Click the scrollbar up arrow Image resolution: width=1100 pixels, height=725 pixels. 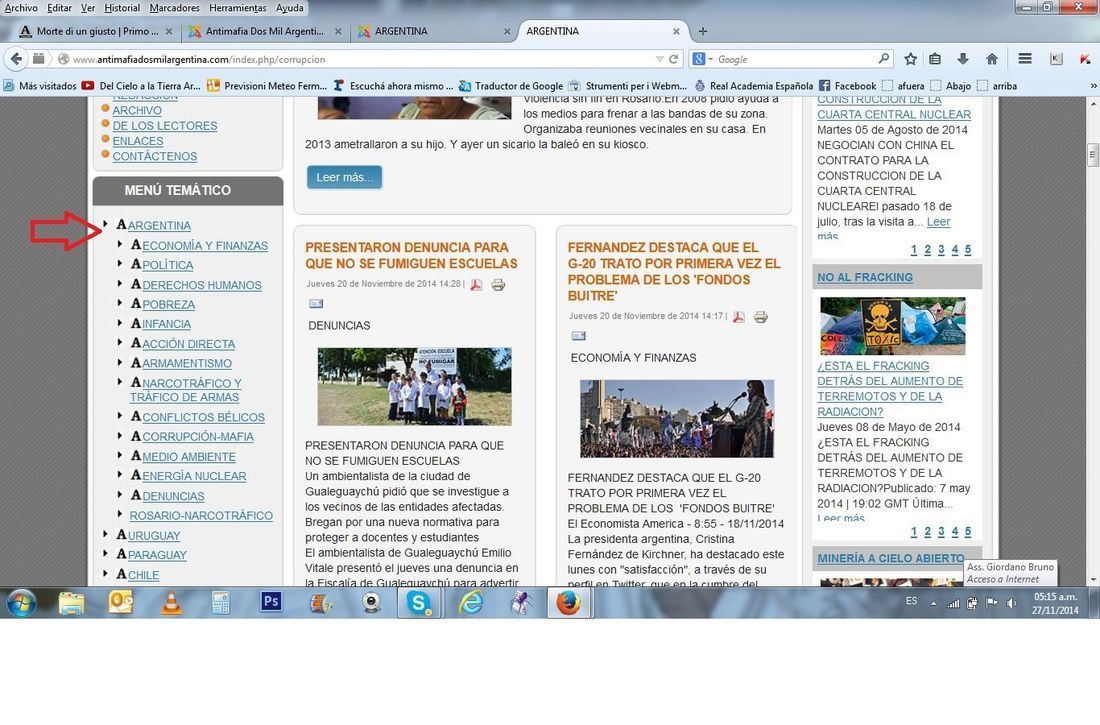tap(1093, 103)
